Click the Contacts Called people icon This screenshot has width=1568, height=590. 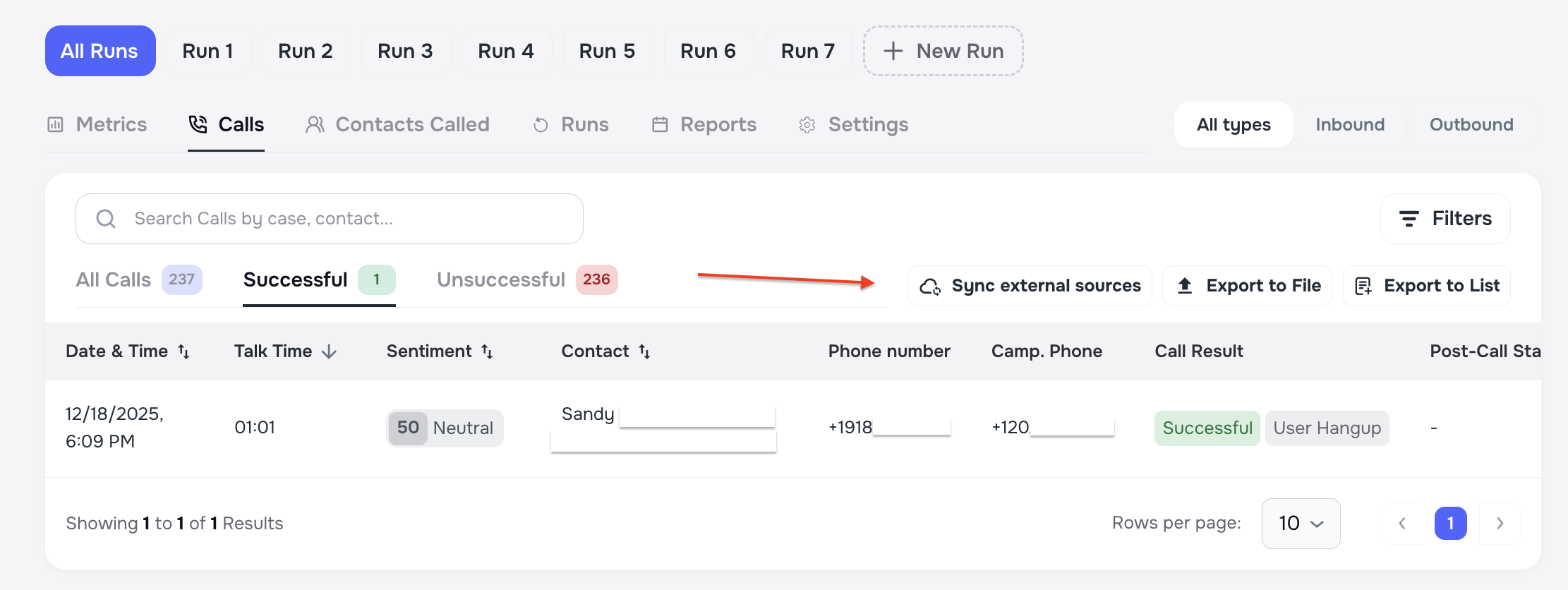(315, 124)
